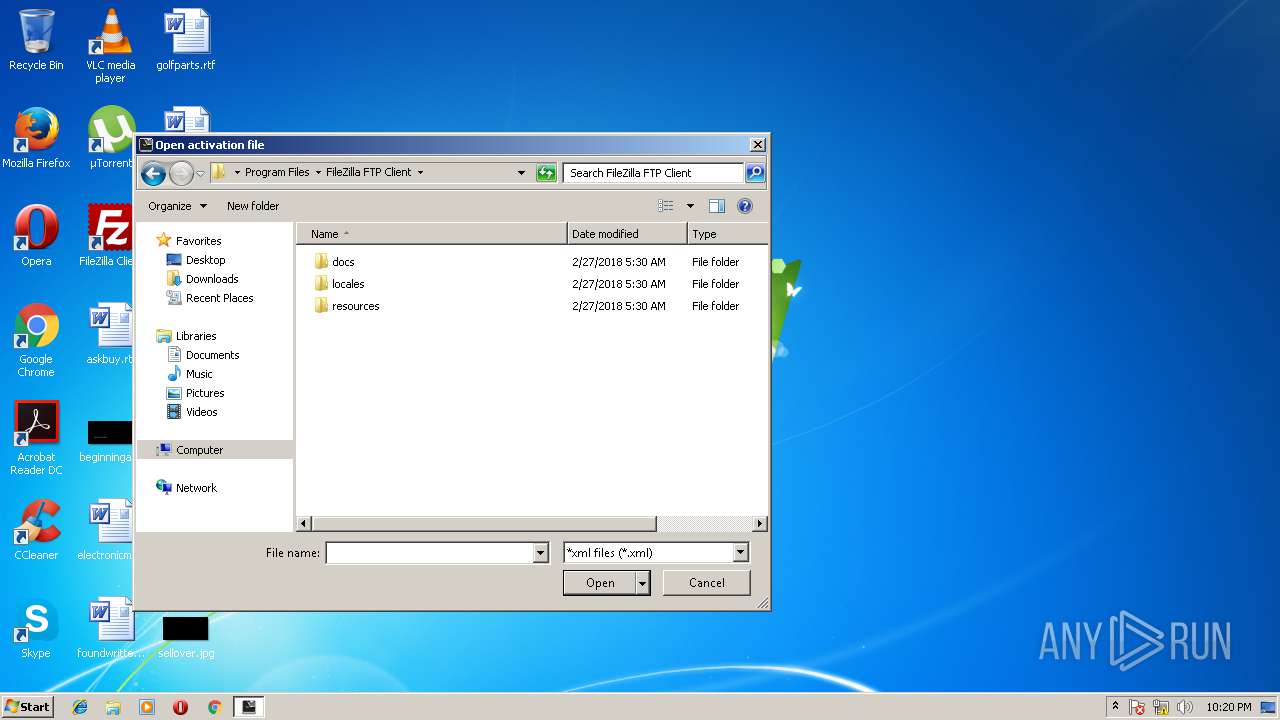Sort by the Name column header
Viewport: 1280px width, 720px height.
pos(432,234)
